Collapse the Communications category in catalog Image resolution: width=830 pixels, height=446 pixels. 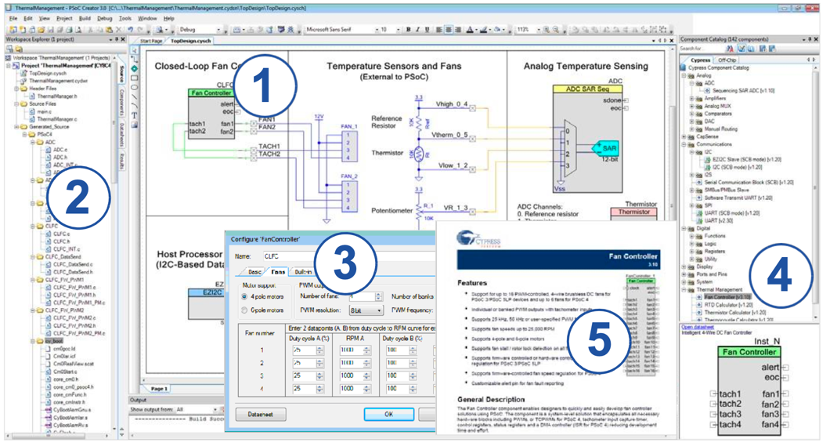coord(684,144)
